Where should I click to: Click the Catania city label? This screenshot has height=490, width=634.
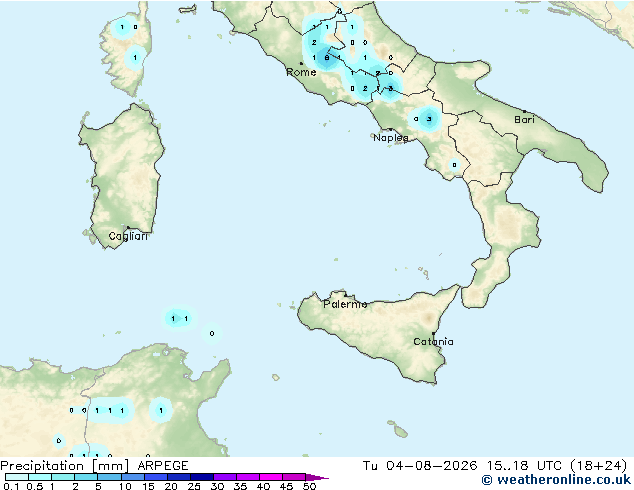(433, 342)
